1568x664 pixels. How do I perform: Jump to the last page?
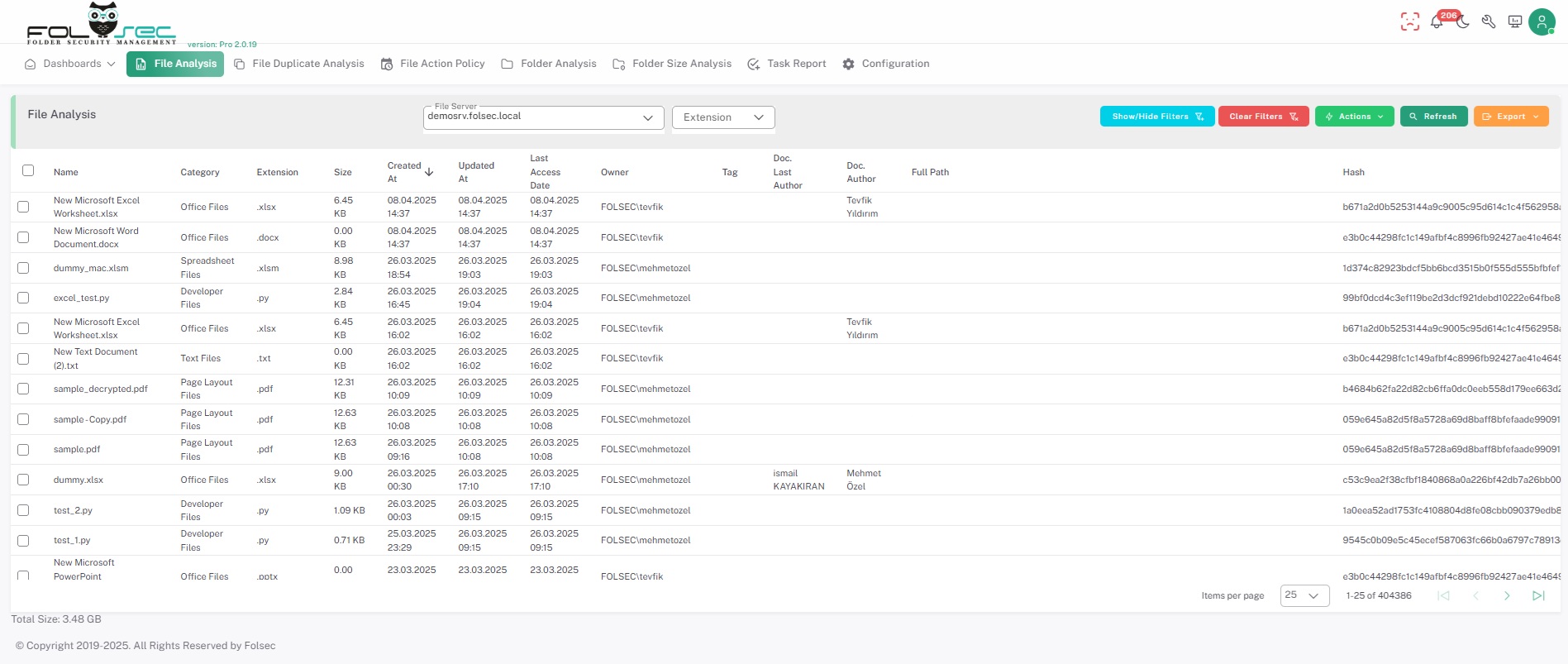pos(1538,595)
